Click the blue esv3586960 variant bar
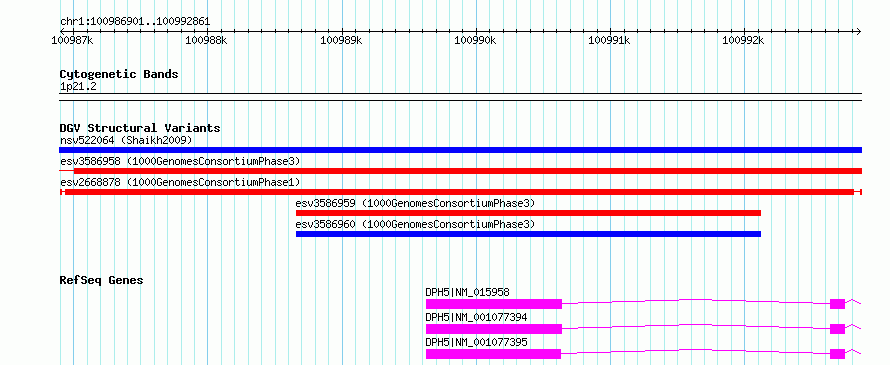 (x=528, y=234)
